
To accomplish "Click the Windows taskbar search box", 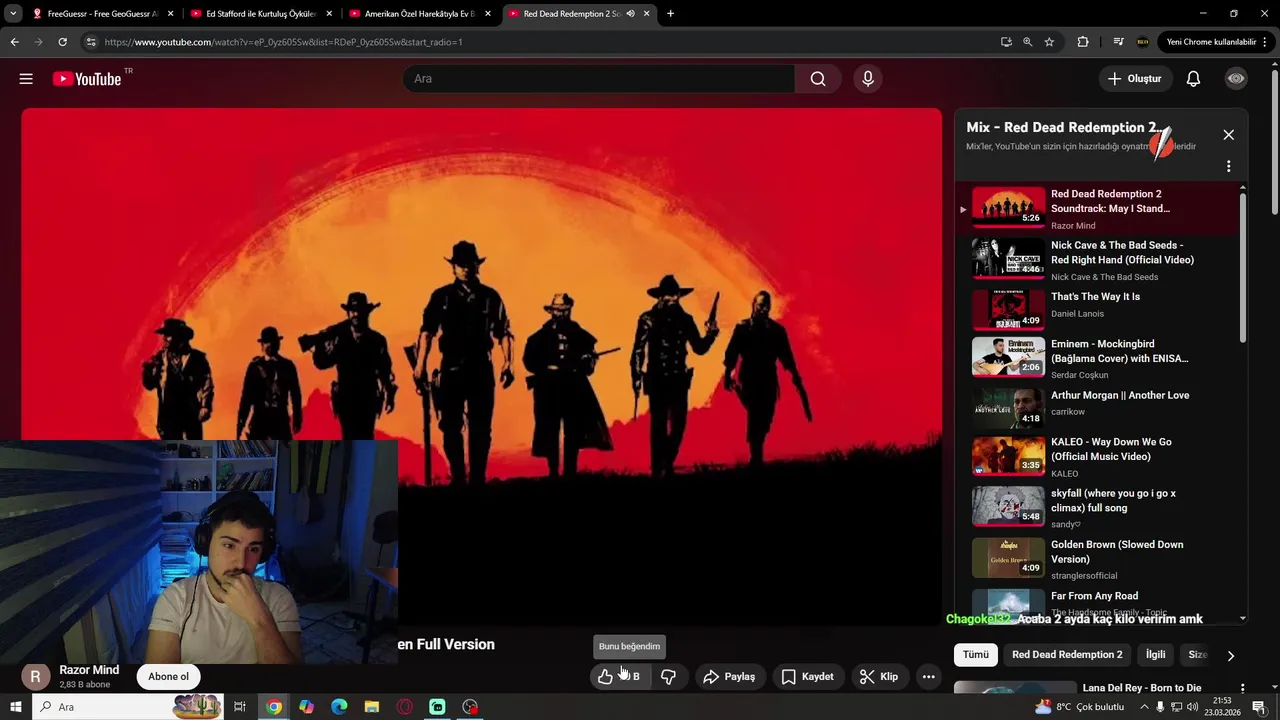I will pyautogui.click(x=128, y=707).
